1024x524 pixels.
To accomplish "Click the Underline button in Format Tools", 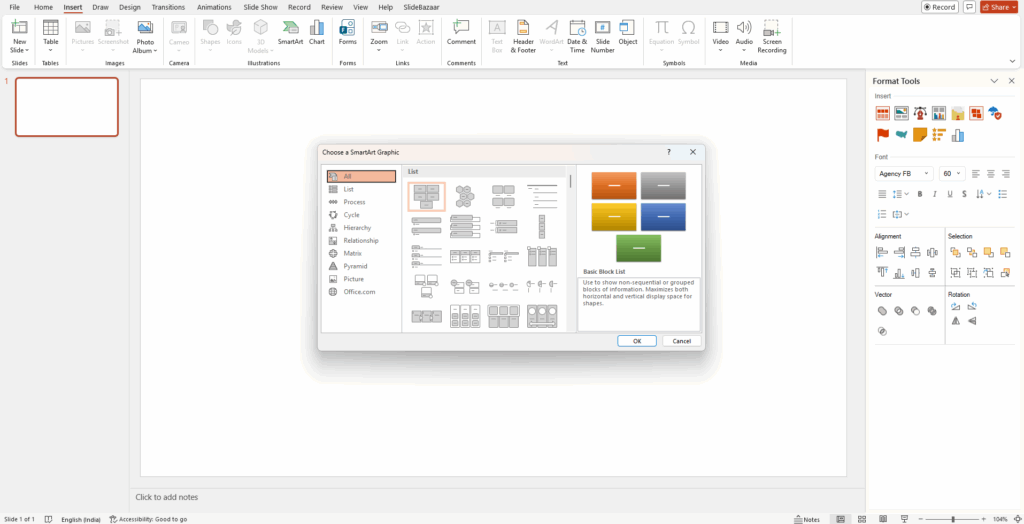I will click(x=950, y=194).
